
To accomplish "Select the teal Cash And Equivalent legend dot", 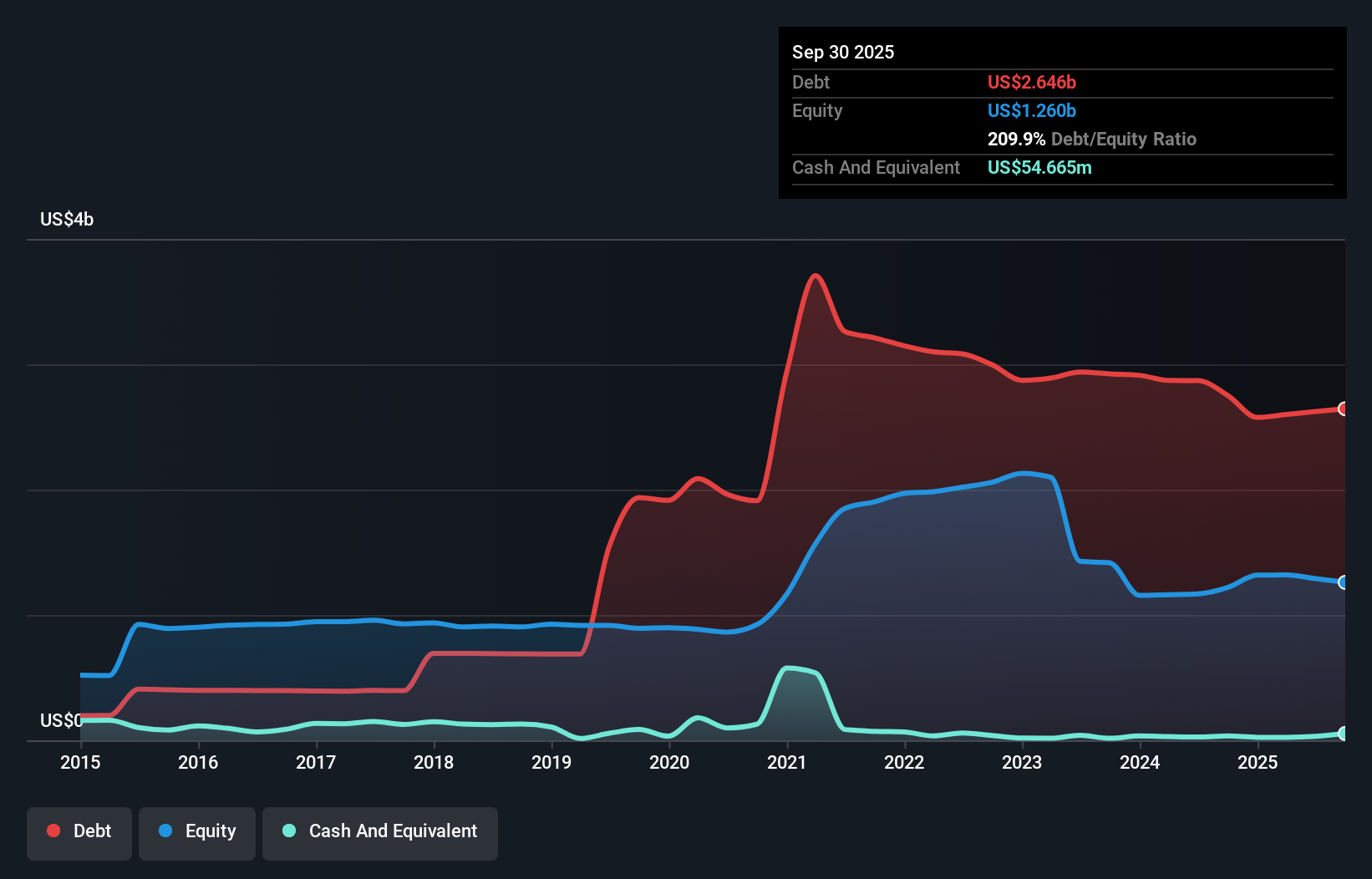I will tap(288, 831).
